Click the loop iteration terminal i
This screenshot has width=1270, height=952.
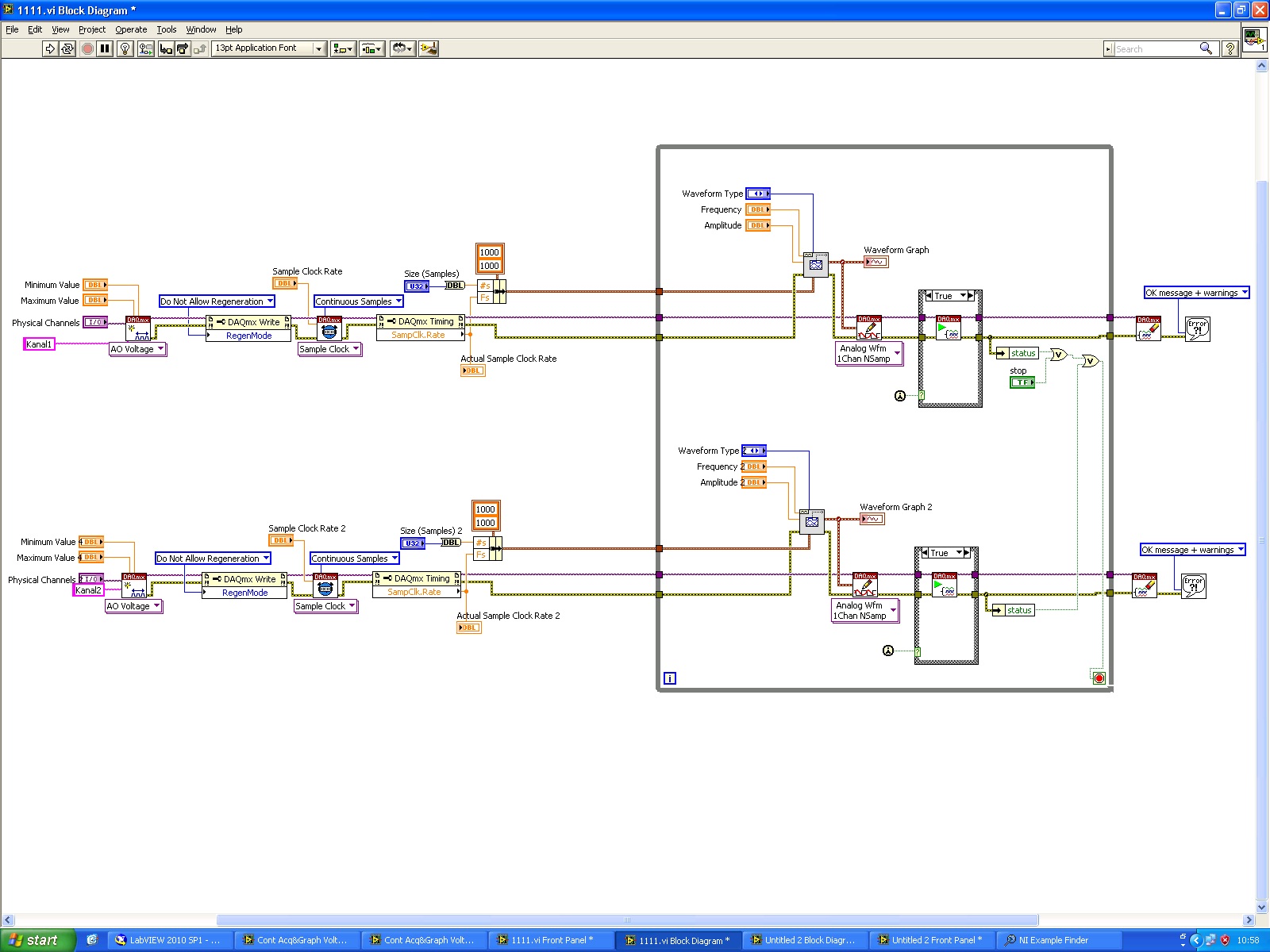click(670, 678)
